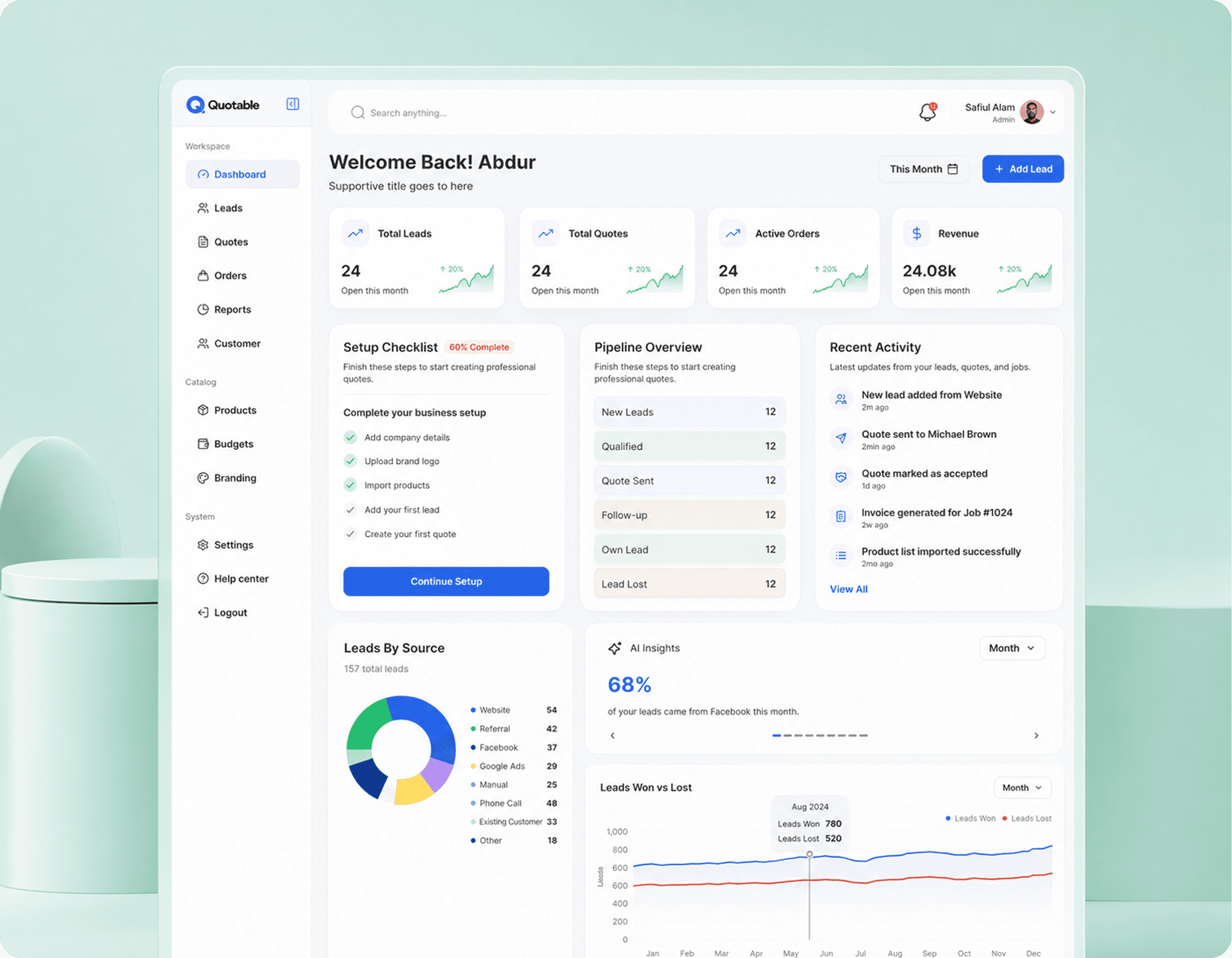
Task: Toggle the 'Import products' checkmark
Action: [350, 485]
